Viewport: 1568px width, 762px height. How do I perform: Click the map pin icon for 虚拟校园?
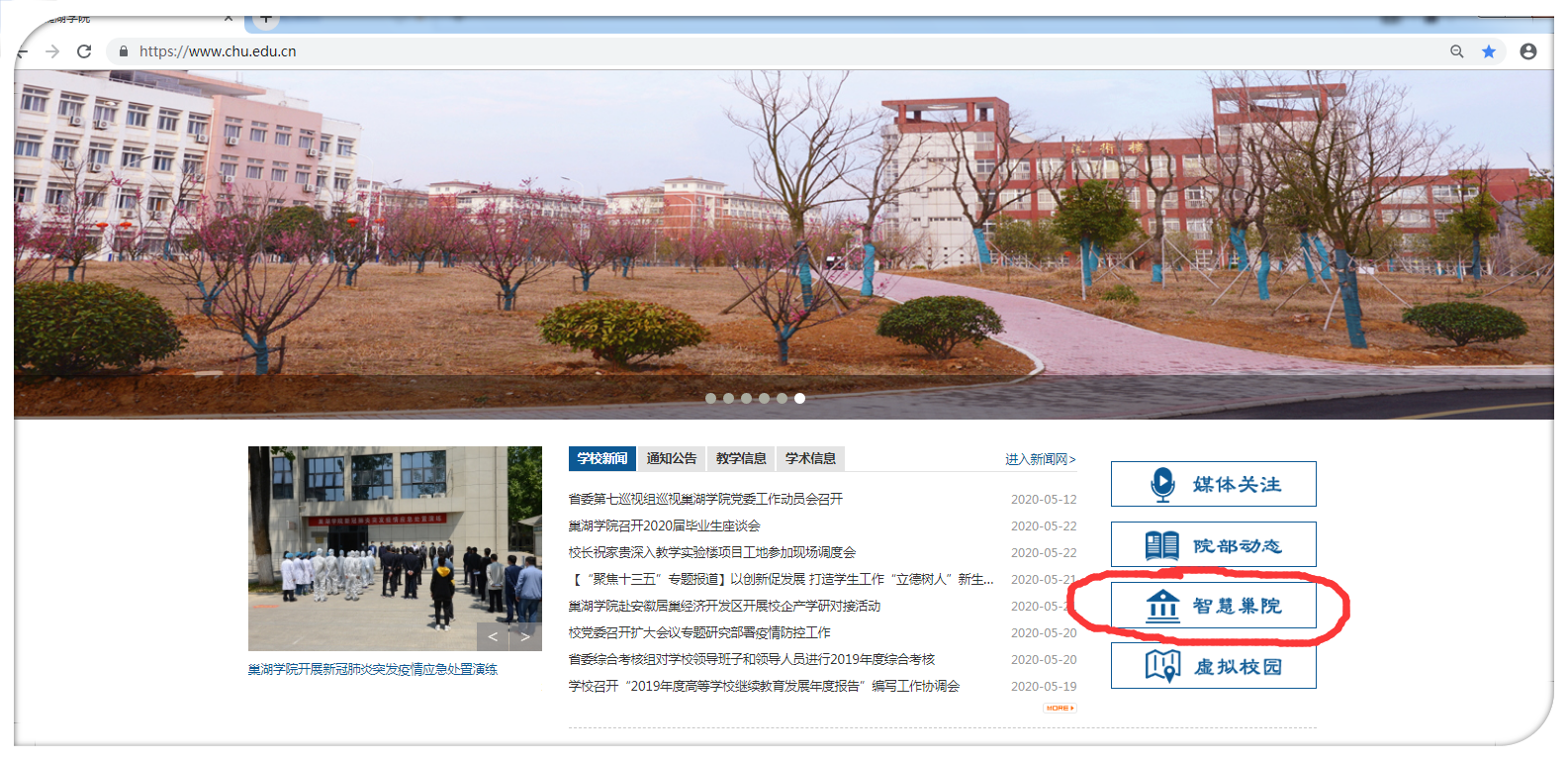tap(1162, 666)
